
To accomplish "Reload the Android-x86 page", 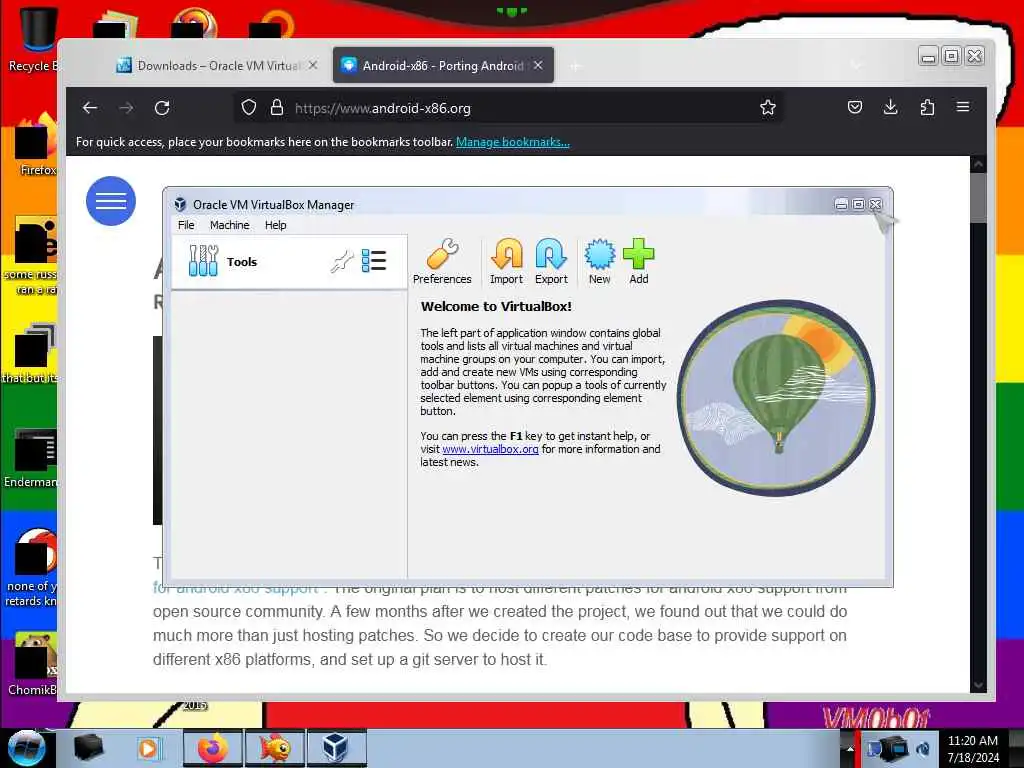I will pos(163,108).
